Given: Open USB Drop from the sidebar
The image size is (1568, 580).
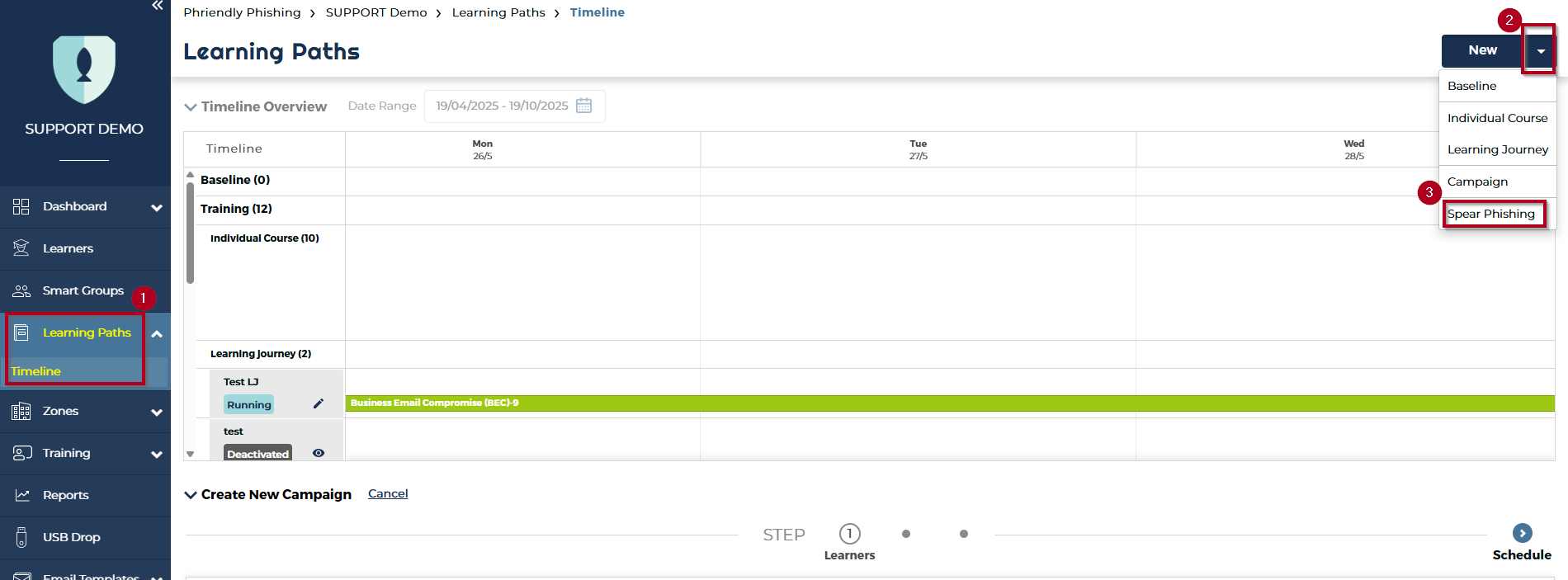Looking at the screenshot, I should (x=71, y=537).
